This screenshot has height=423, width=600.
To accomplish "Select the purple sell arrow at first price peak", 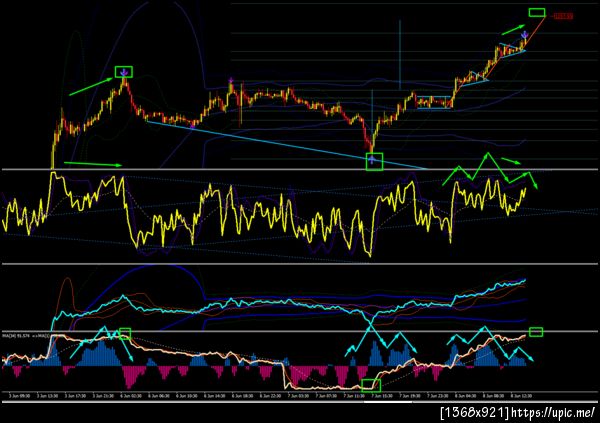I will point(123,72).
